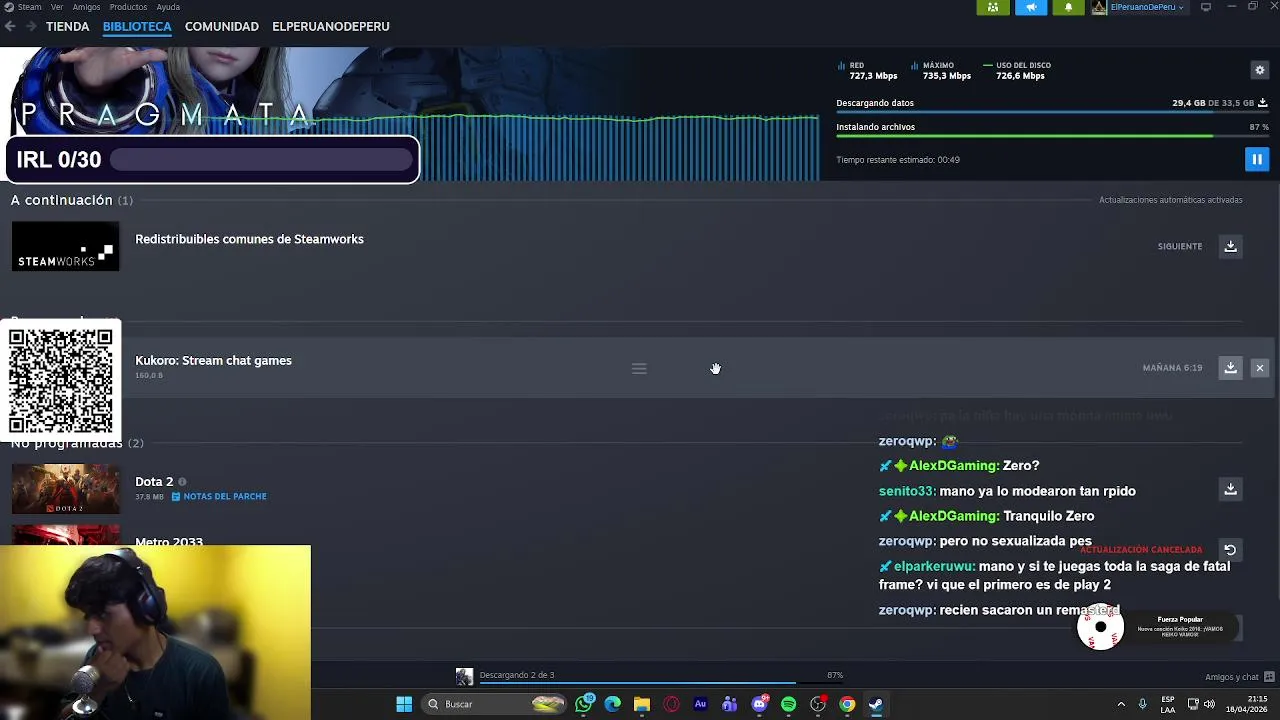Open the system tray volume control
The width and height of the screenshot is (1280, 720).
[1209, 704]
